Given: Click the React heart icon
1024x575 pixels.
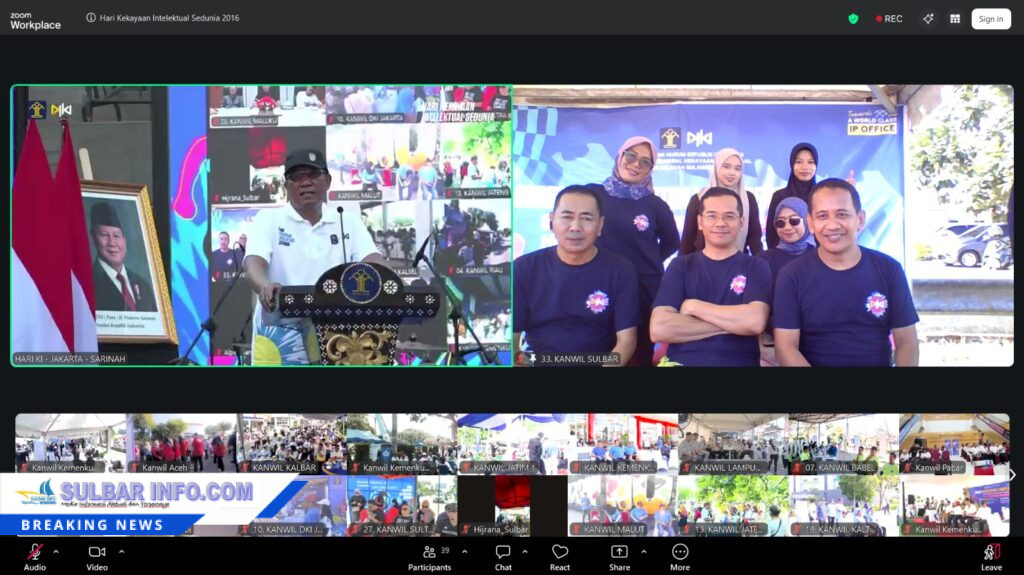Looking at the screenshot, I should click(560, 552).
